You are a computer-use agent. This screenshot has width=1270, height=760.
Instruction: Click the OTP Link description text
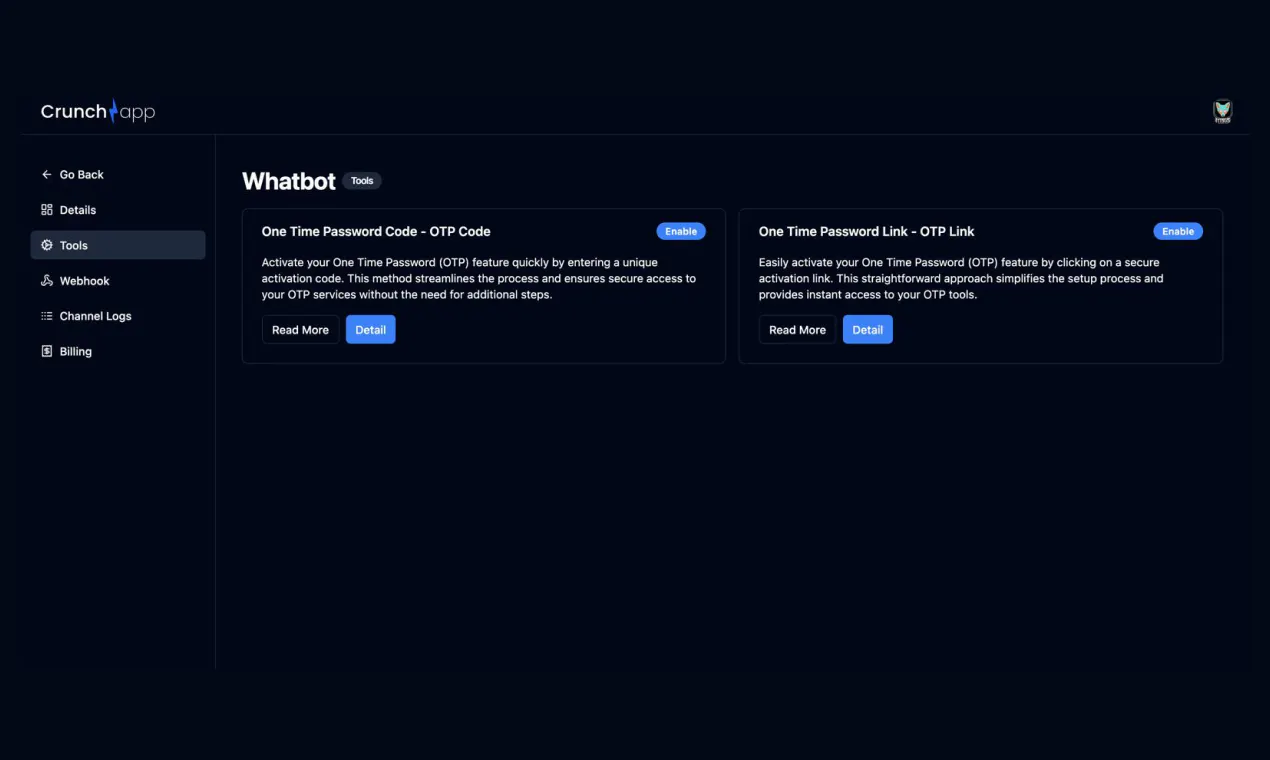pos(961,279)
